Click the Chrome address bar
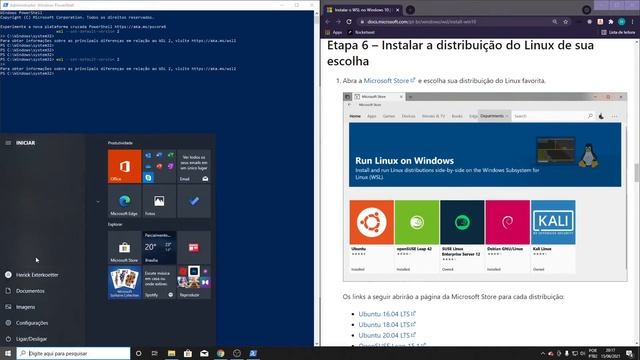The image size is (640, 360). (x=457, y=22)
